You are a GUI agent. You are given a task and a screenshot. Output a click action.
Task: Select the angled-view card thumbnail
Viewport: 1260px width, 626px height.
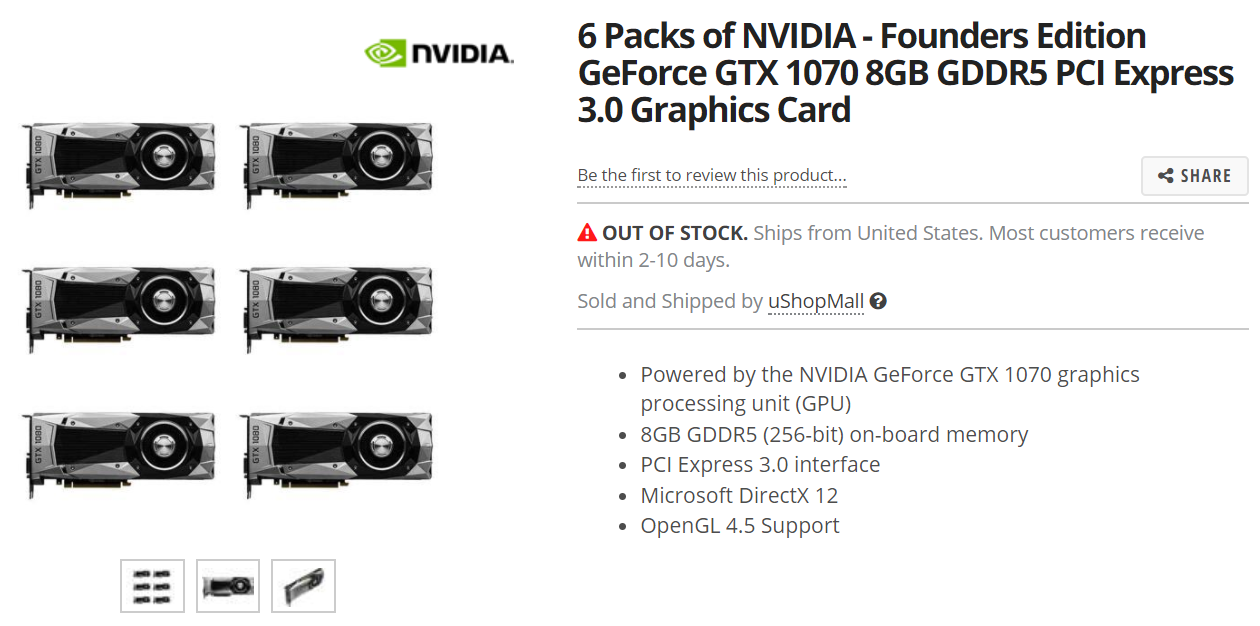(x=303, y=586)
